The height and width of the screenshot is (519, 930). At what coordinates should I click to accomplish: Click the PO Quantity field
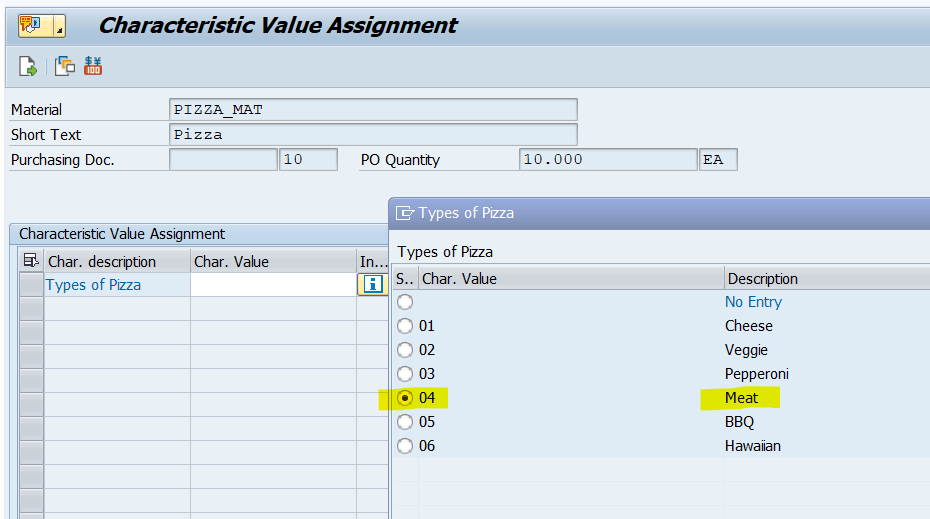click(x=607, y=160)
